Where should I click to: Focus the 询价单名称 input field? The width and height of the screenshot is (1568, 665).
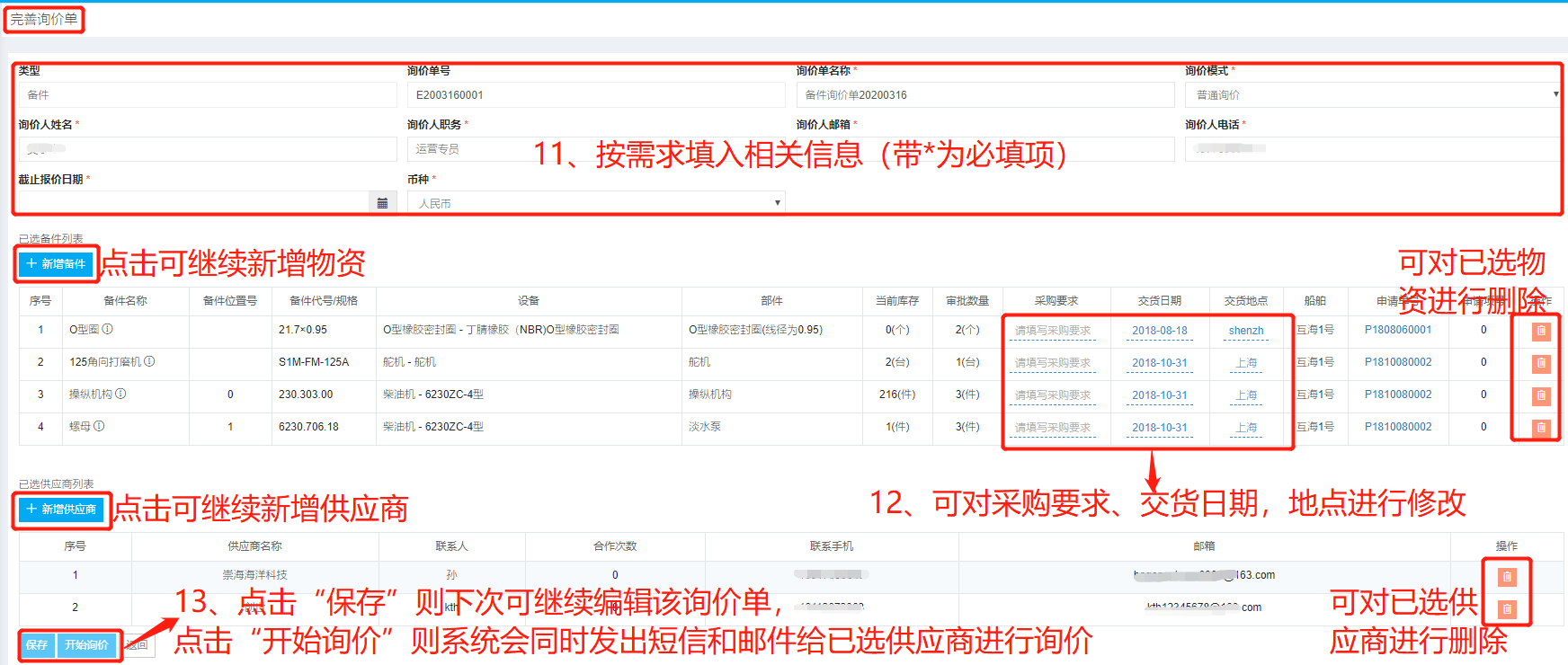click(x=985, y=94)
